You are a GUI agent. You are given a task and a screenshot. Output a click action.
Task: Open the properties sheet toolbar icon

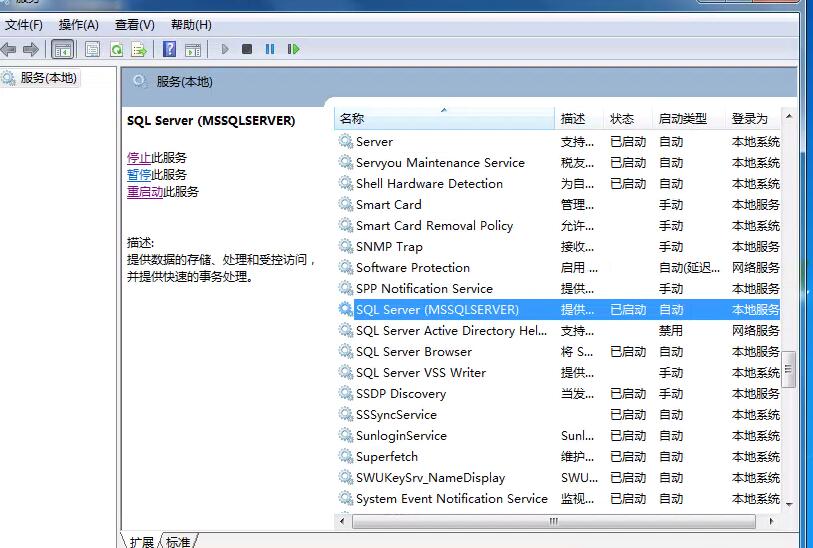tap(92, 50)
